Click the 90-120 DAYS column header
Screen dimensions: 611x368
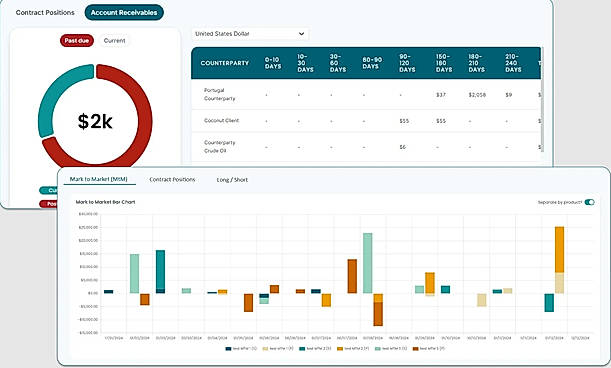click(x=407, y=63)
